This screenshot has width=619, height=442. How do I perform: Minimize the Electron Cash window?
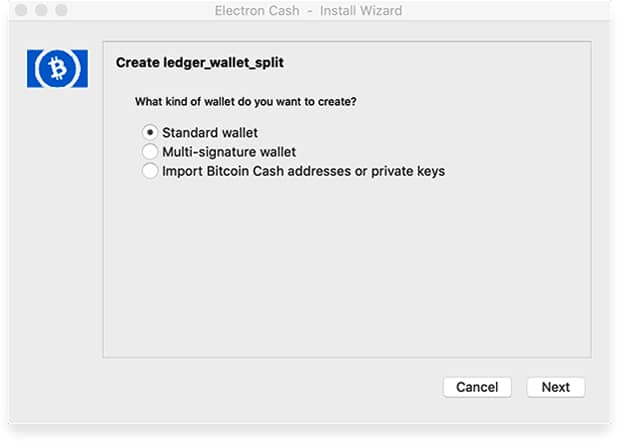point(41,10)
